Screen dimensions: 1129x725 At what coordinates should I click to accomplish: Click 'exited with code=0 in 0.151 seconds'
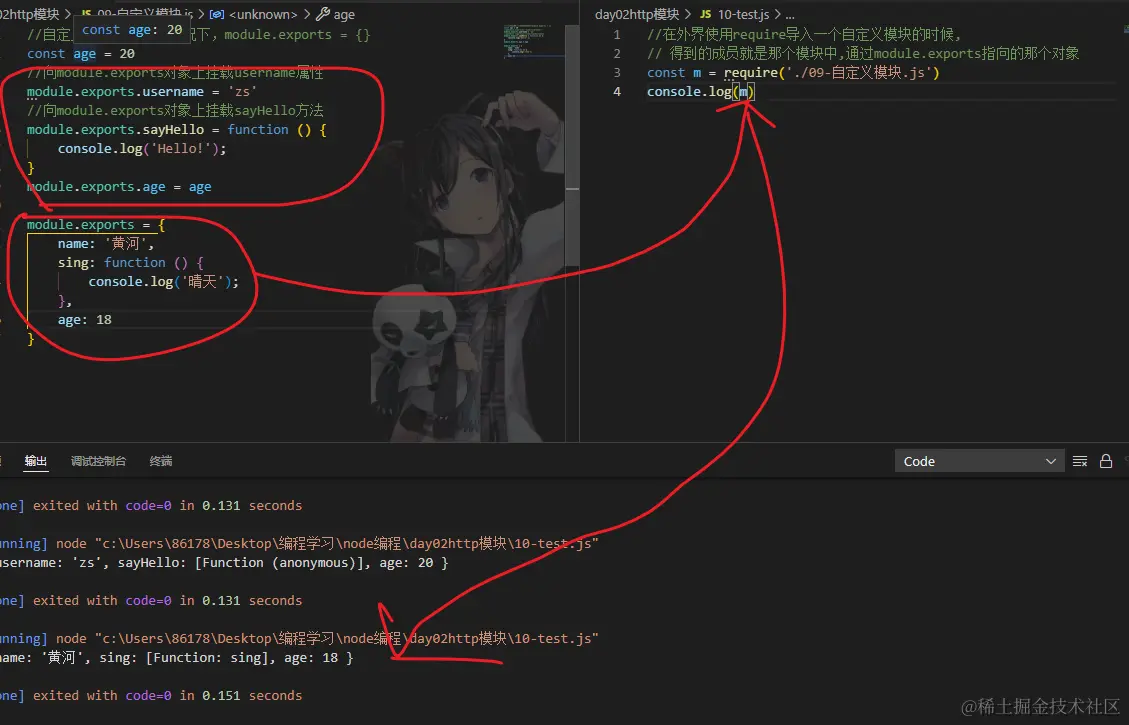[x=167, y=695]
